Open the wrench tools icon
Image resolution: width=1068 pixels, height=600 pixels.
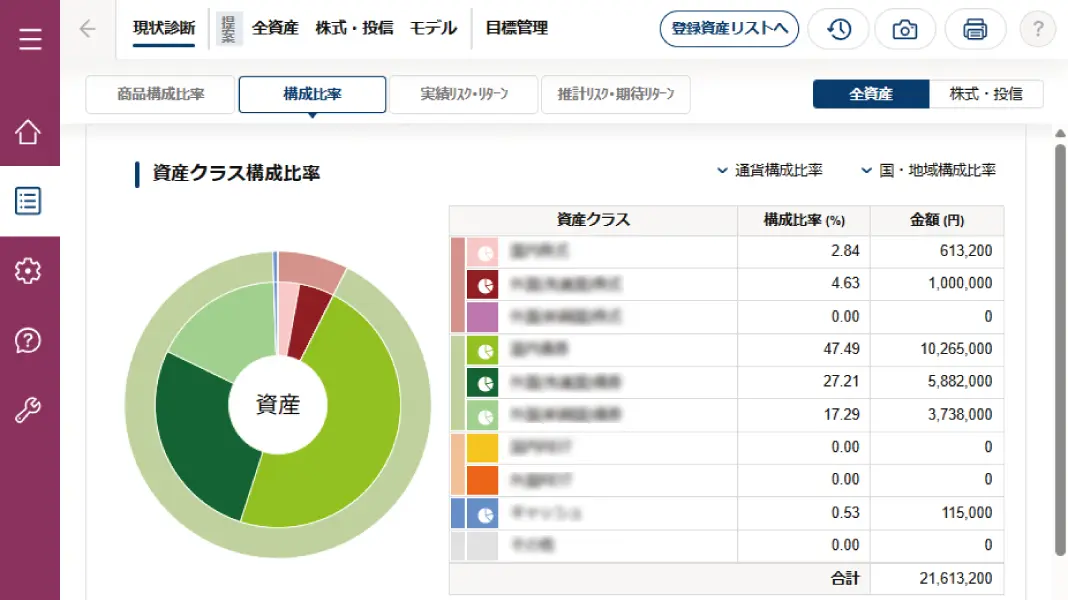click(28, 410)
